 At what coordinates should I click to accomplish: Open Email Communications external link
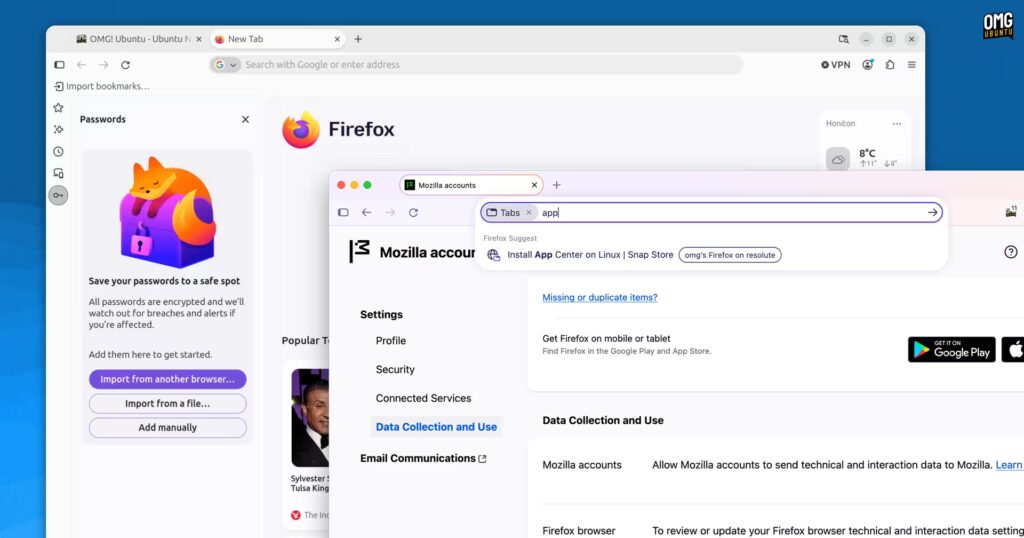[423, 458]
